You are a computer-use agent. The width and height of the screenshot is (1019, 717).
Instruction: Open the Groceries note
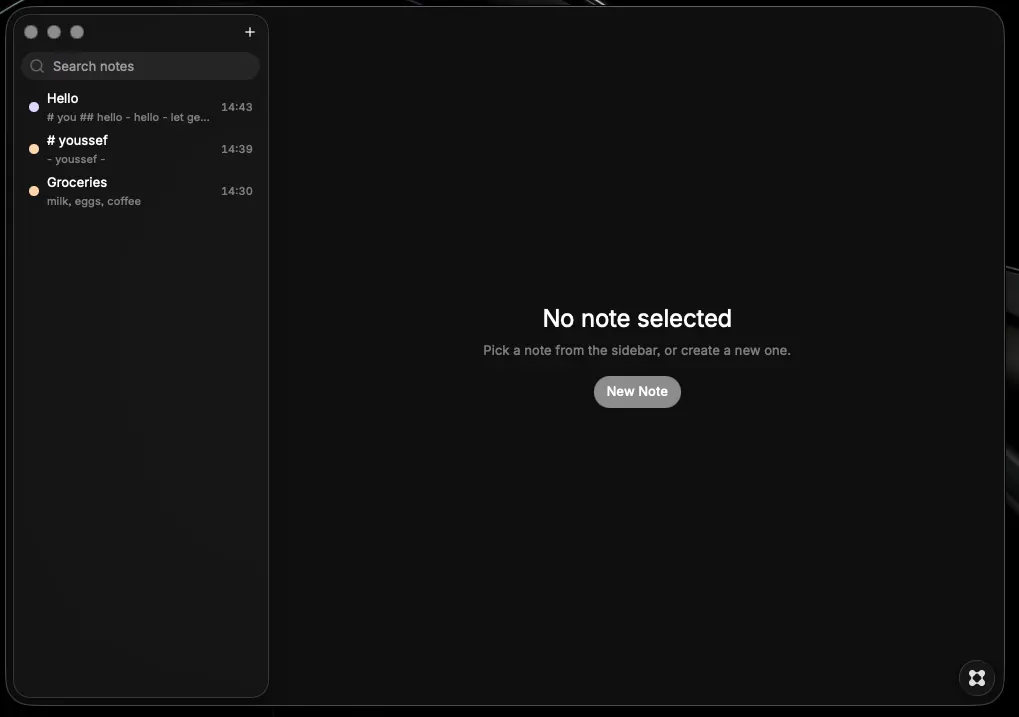141,191
